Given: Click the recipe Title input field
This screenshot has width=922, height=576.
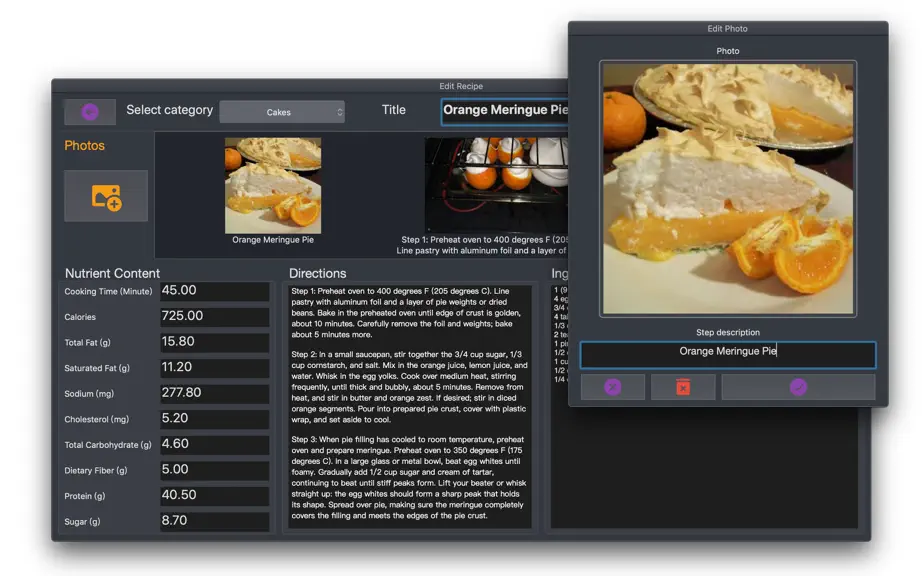Looking at the screenshot, I should point(505,111).
